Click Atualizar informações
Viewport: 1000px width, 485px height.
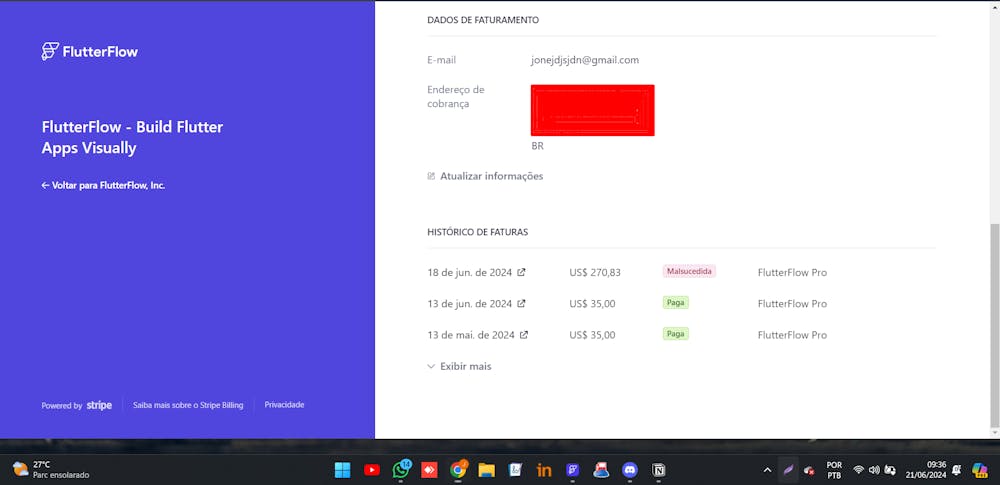491,176
